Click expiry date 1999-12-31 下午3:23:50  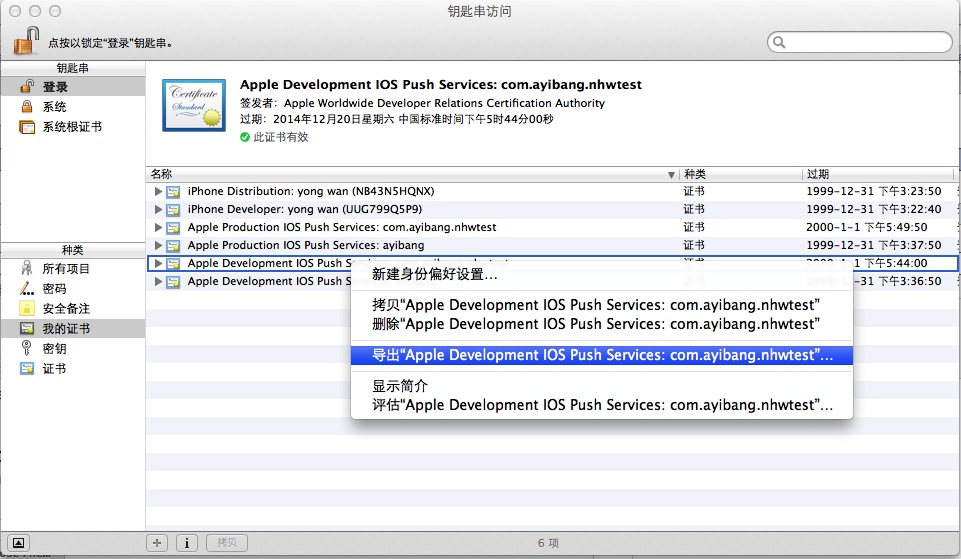tap(873, 191)
